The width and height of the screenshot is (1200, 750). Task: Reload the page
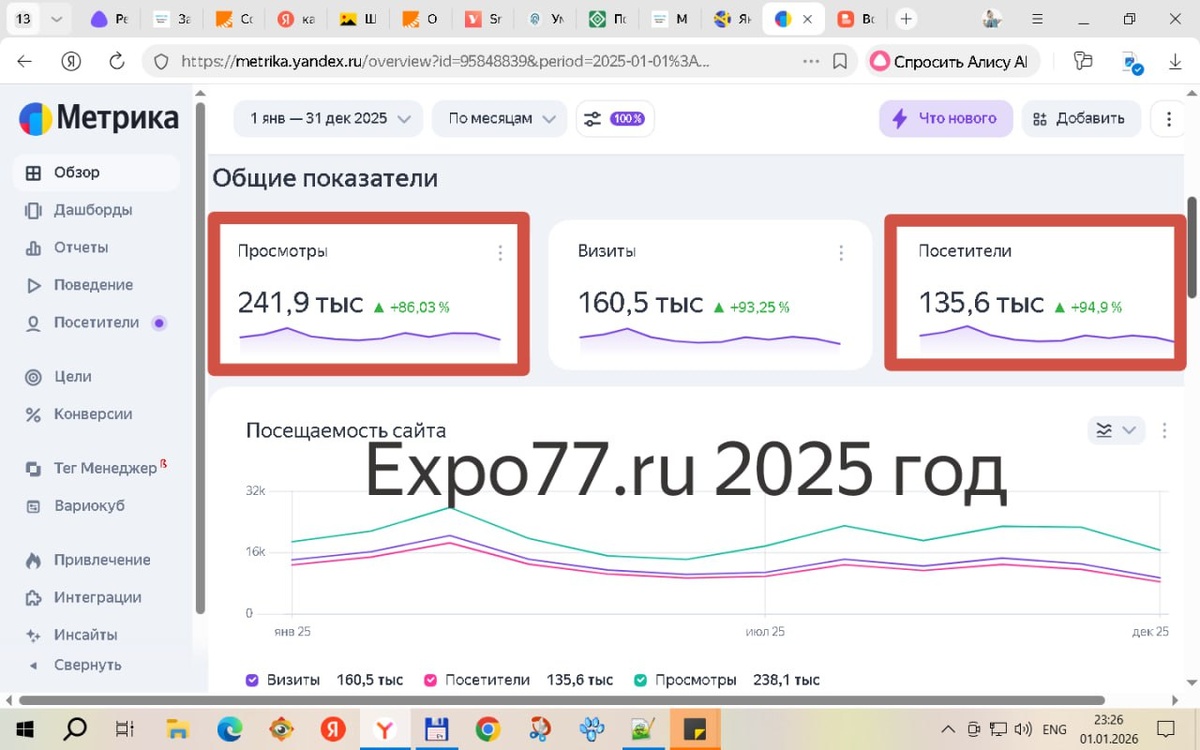pyautogui.click(x=117, y=61)
